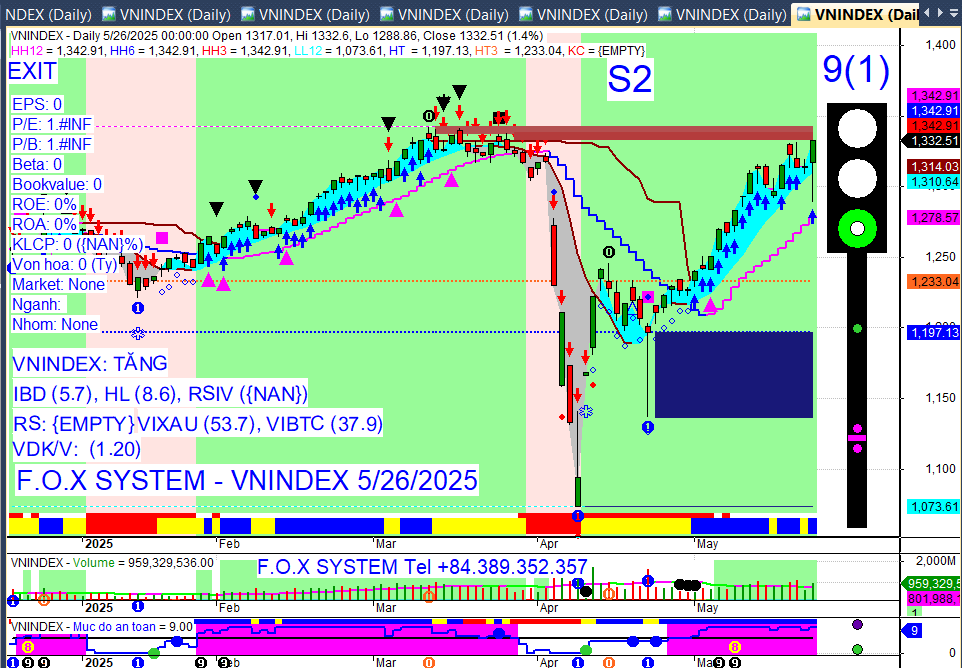The width and height of the screenshot is (962, 668).
Task: Click the 9(1) score above the traffic light
Action: (x=856, y=69)
